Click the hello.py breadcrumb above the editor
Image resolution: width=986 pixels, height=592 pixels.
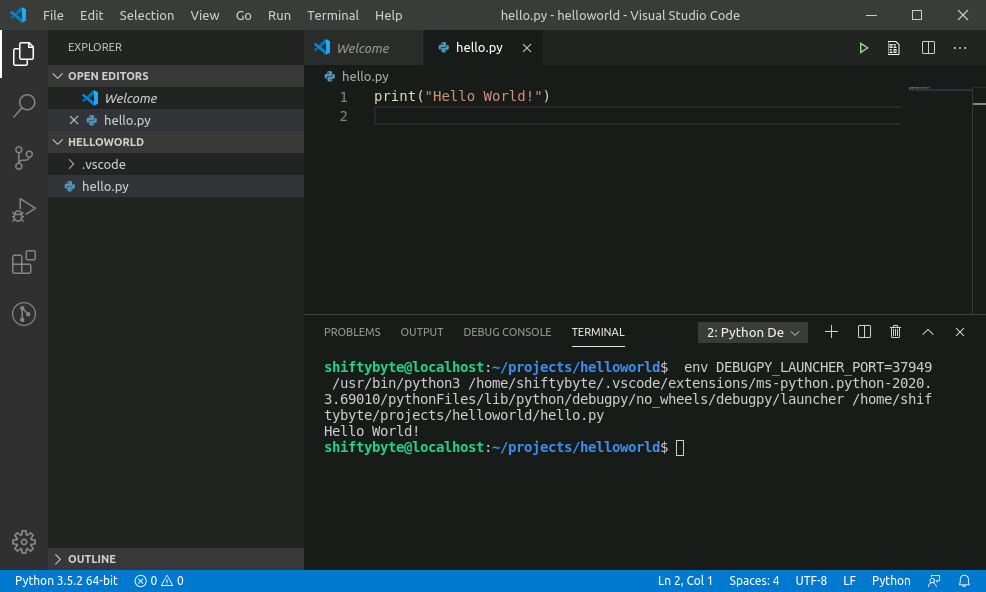tap(357, 77)
